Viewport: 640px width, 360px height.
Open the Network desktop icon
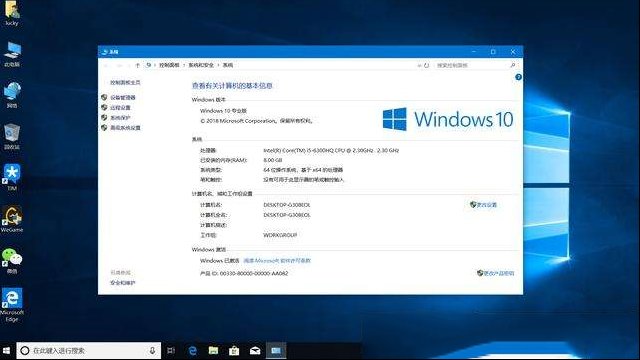[12, 95]
